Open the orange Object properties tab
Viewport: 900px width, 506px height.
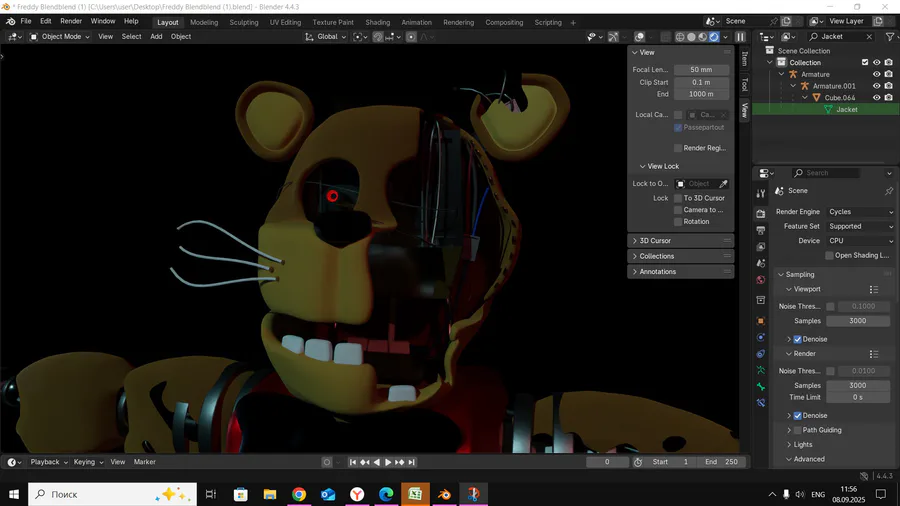[761, 321]
